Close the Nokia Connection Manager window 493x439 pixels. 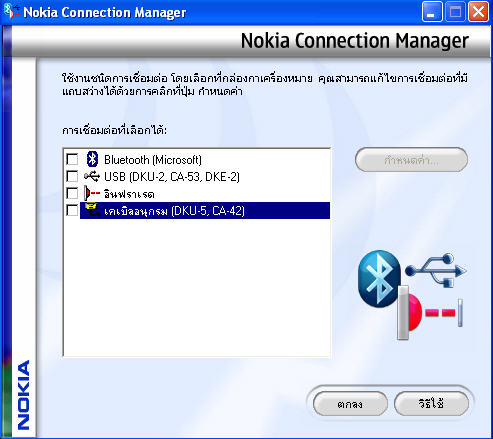(x=478, y=12)
